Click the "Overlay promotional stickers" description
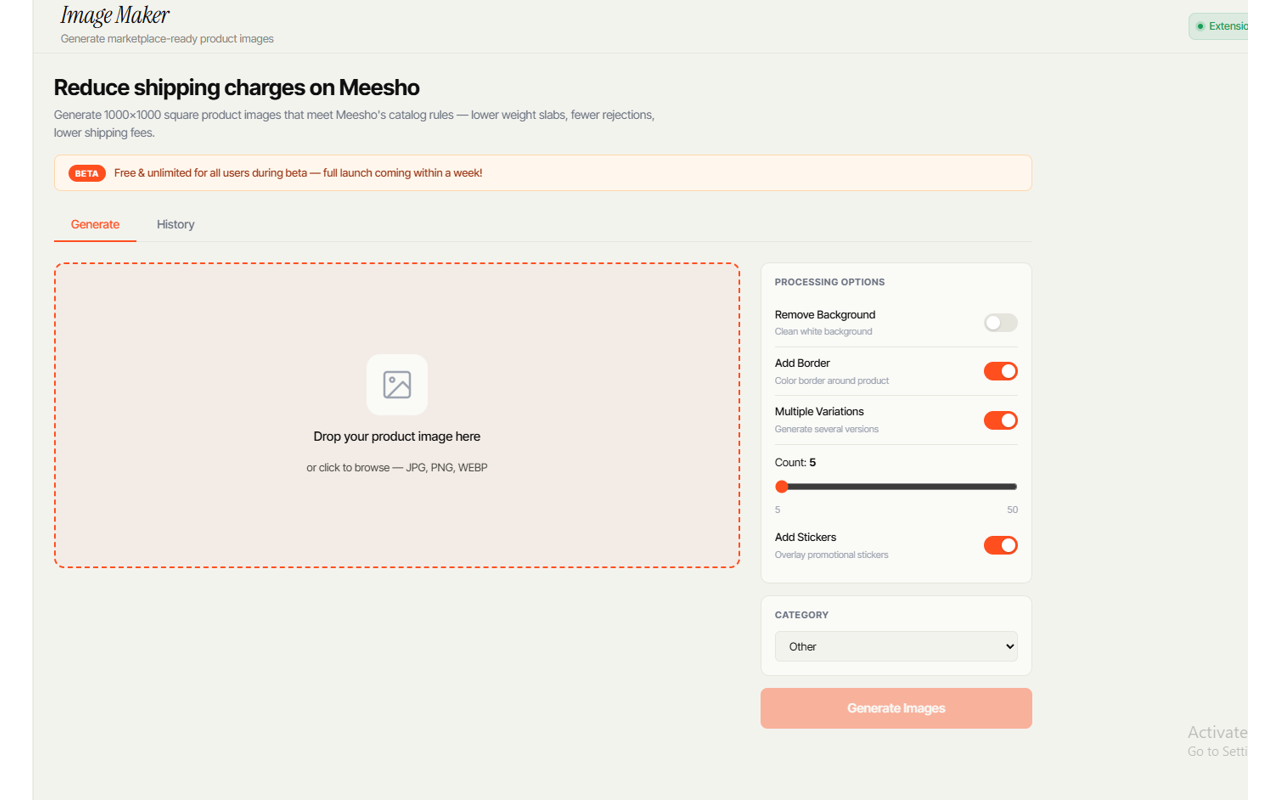1280x800 pixels. (832, 554)
